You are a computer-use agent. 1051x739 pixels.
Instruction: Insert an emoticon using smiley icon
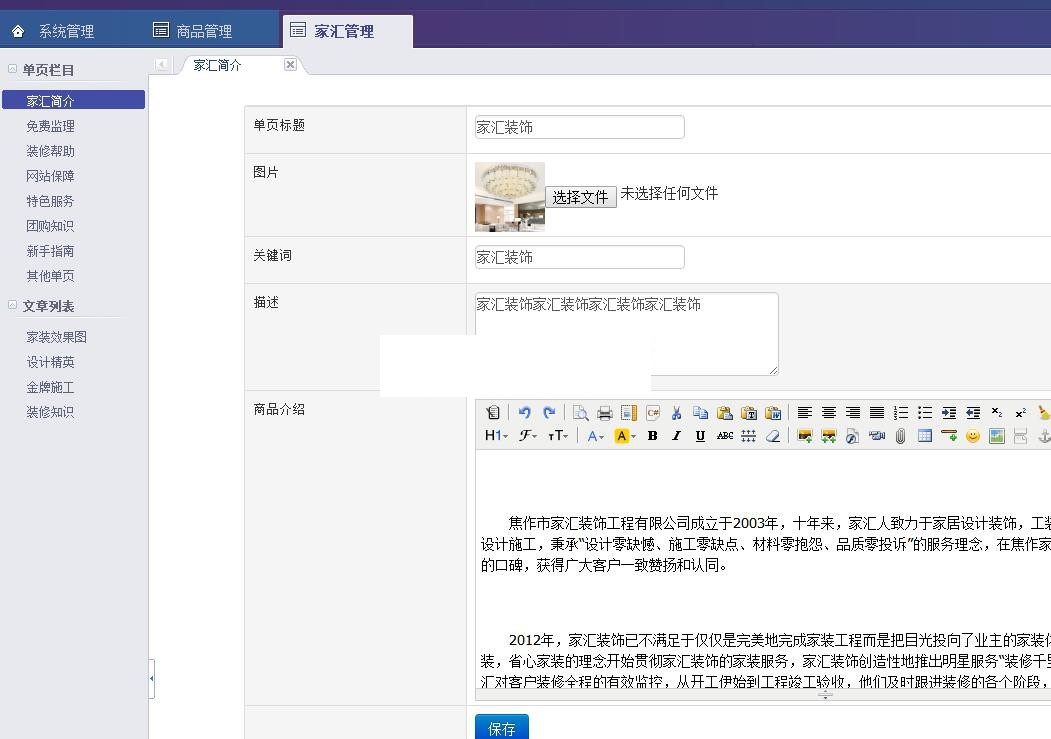(x=972, y=436)
